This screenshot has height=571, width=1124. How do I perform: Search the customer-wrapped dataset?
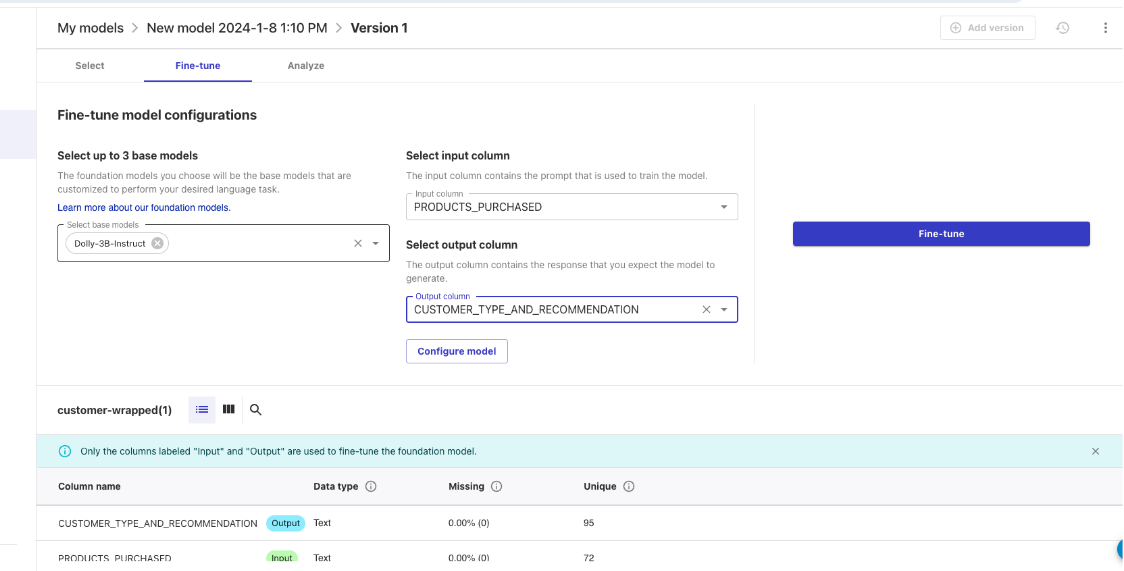pyautogui.click(x=256, y=409)
